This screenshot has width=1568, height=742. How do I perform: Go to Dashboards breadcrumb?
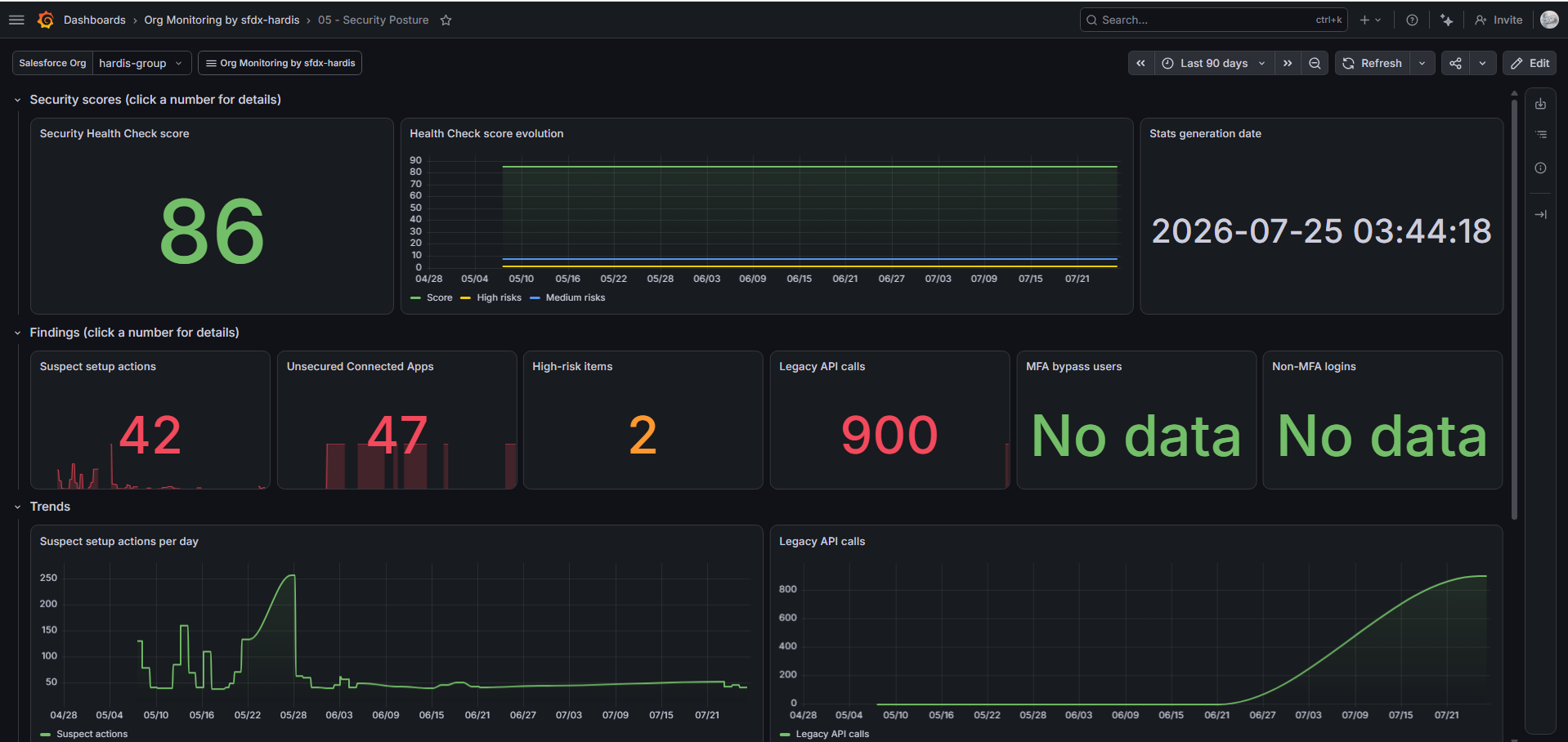pos(95,20)
